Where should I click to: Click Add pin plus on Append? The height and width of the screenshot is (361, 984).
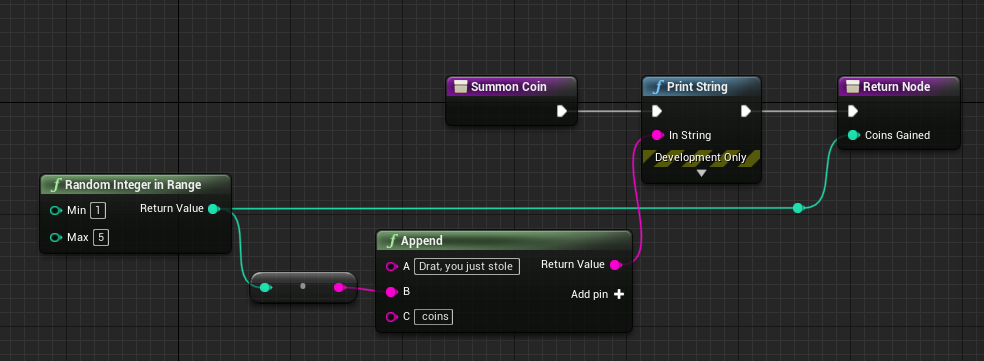pos(619,294)
